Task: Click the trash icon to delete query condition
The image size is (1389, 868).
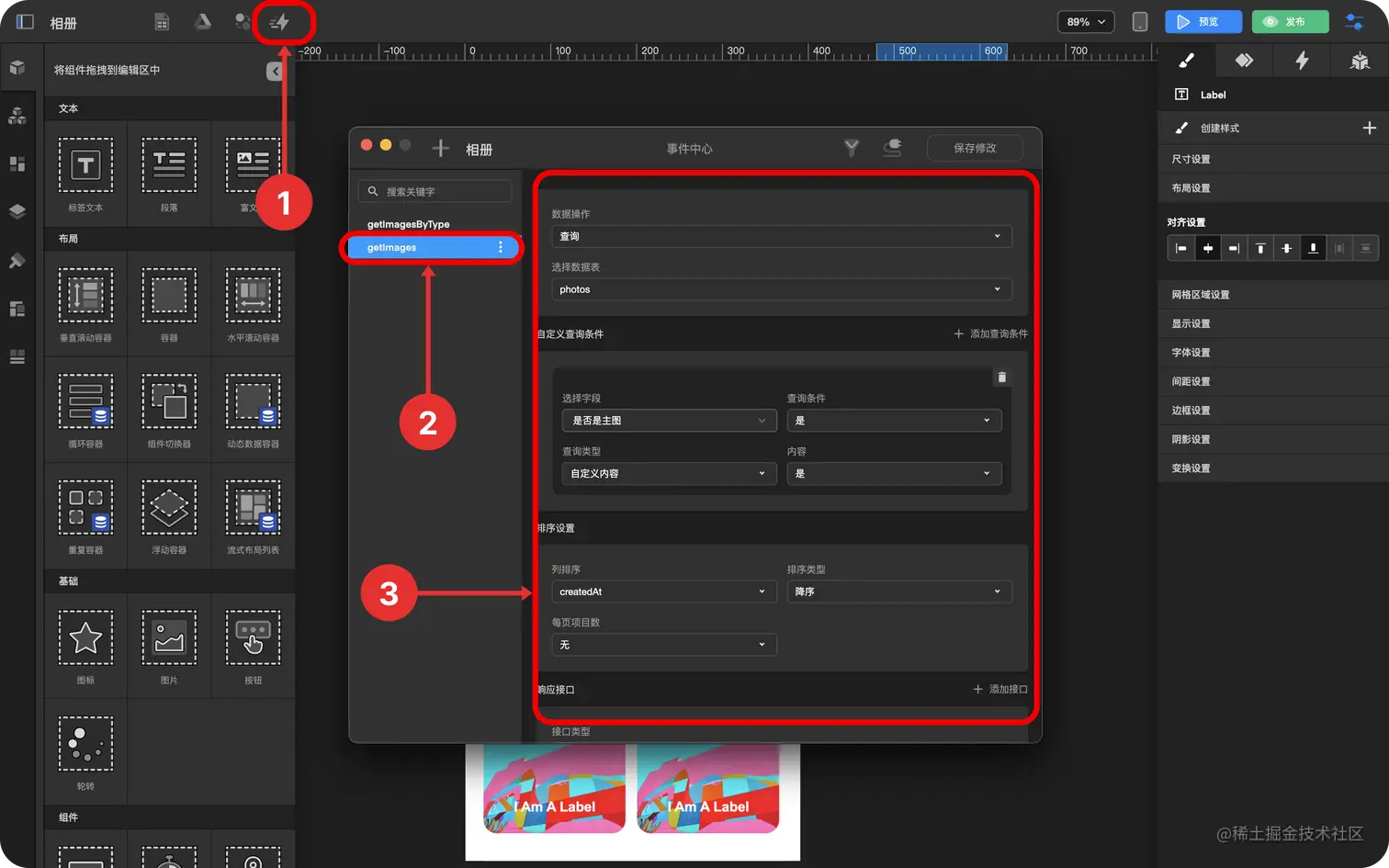Action: click(x=1002, y=378)
